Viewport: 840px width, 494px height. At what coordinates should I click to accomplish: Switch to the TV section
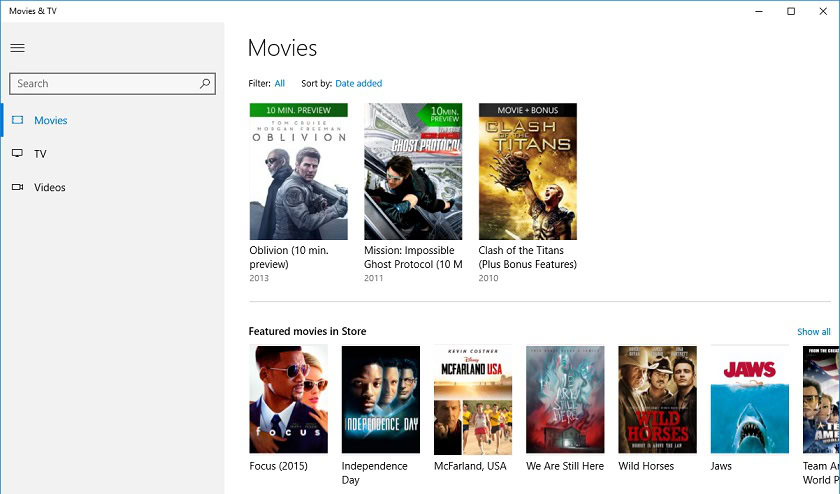click(x=40, y=154)
